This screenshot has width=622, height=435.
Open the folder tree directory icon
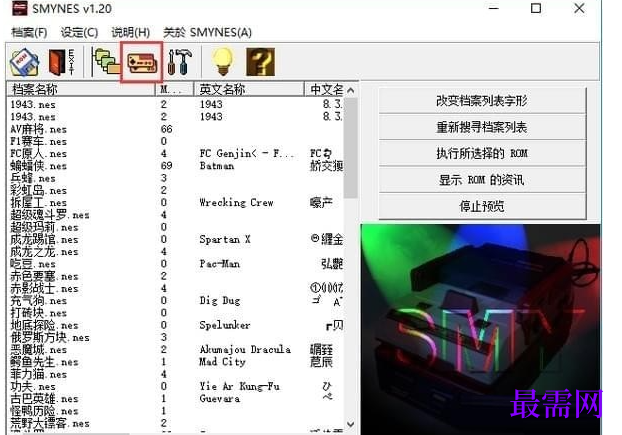[105, 61]
